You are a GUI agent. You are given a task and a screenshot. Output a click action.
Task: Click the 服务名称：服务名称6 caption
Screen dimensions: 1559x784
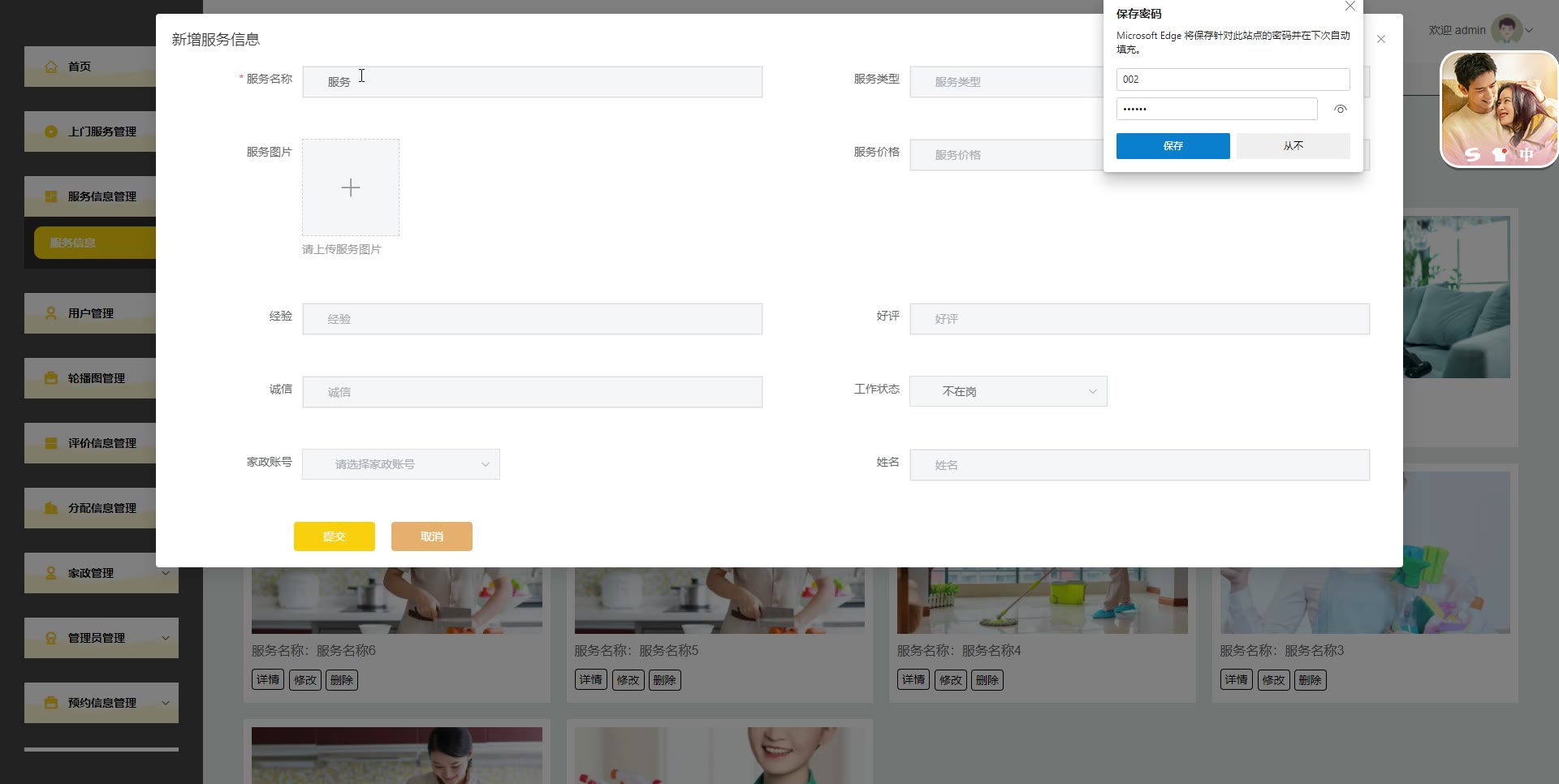click(x=313, y=651)
